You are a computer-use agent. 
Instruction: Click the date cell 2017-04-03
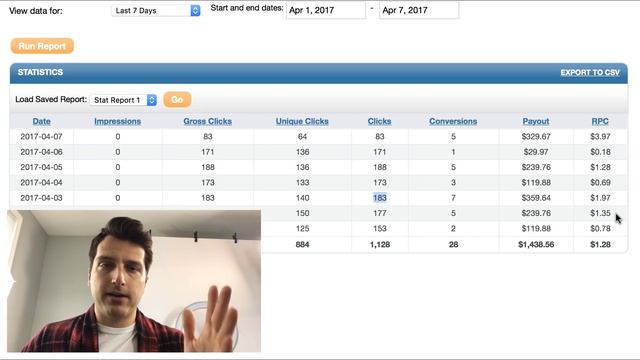(x=42, y=198)
